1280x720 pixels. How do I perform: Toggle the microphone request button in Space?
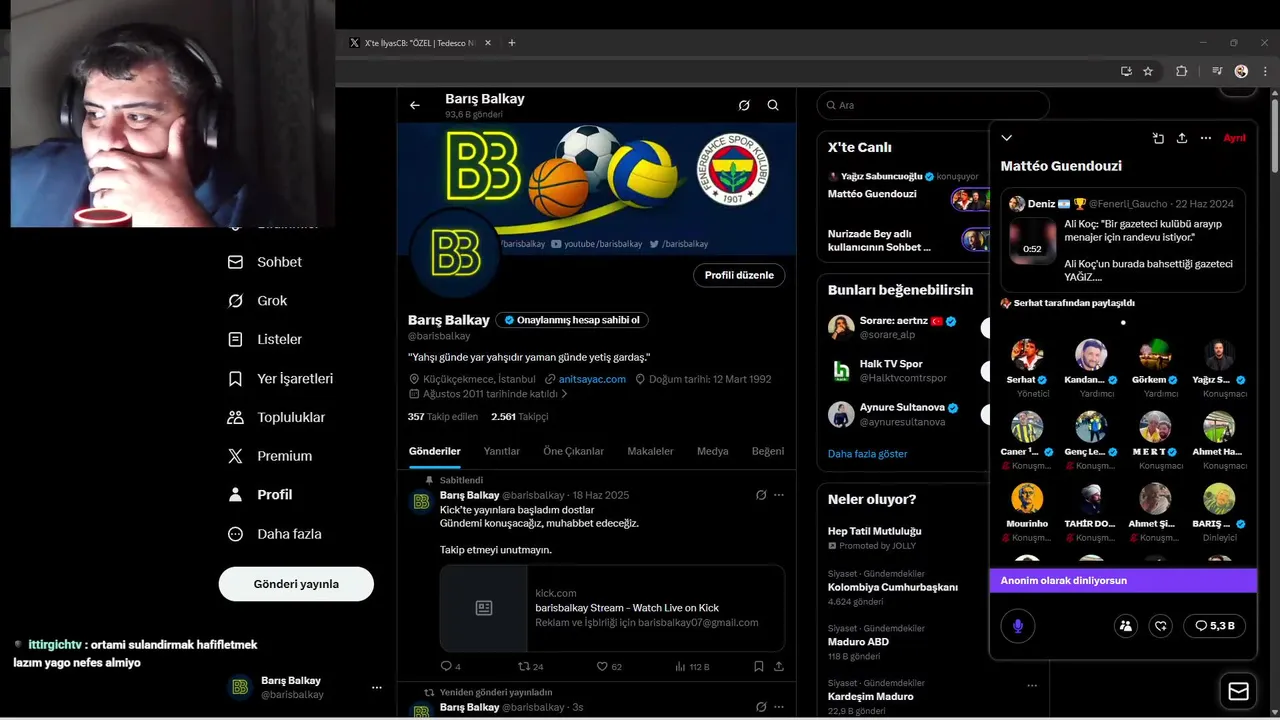click(x=1018, y=626)
